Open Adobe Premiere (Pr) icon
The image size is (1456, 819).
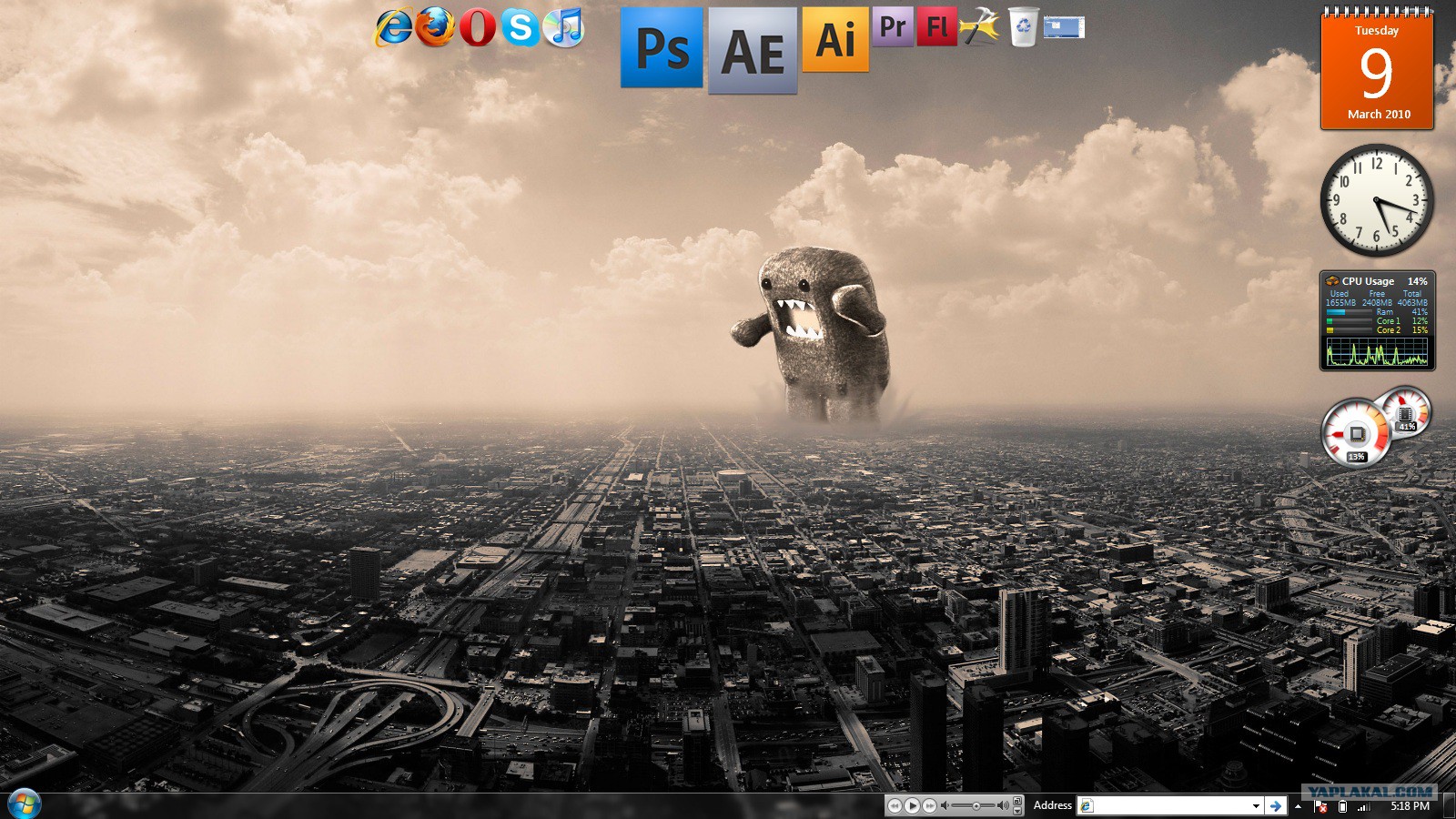[893, 26]
